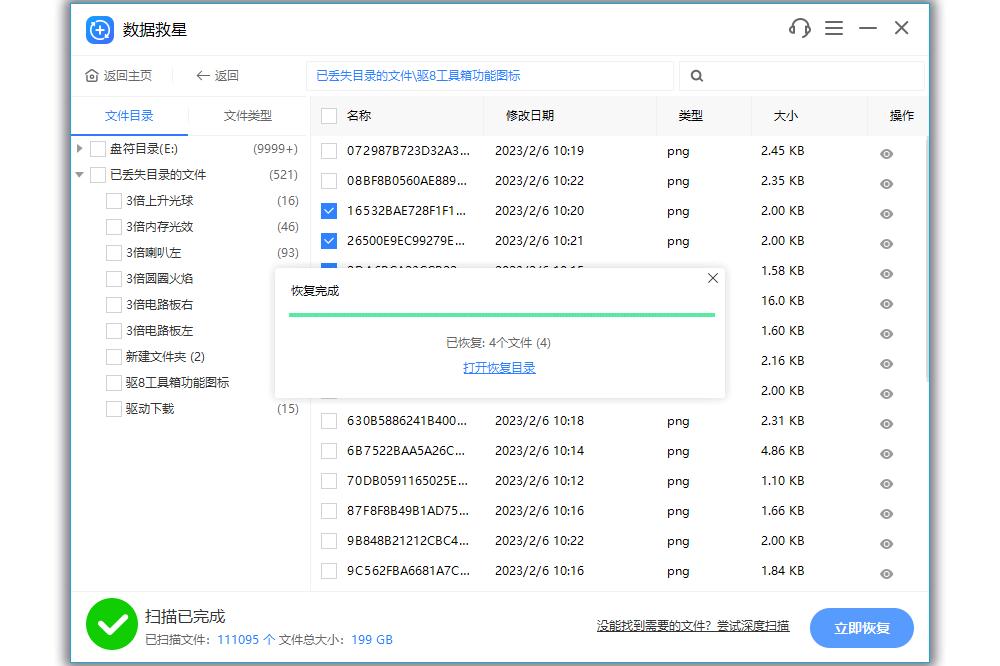Click the 立即恢复 recovery button
This screenshot has height=666, width=1000.
tap(861, 628)
